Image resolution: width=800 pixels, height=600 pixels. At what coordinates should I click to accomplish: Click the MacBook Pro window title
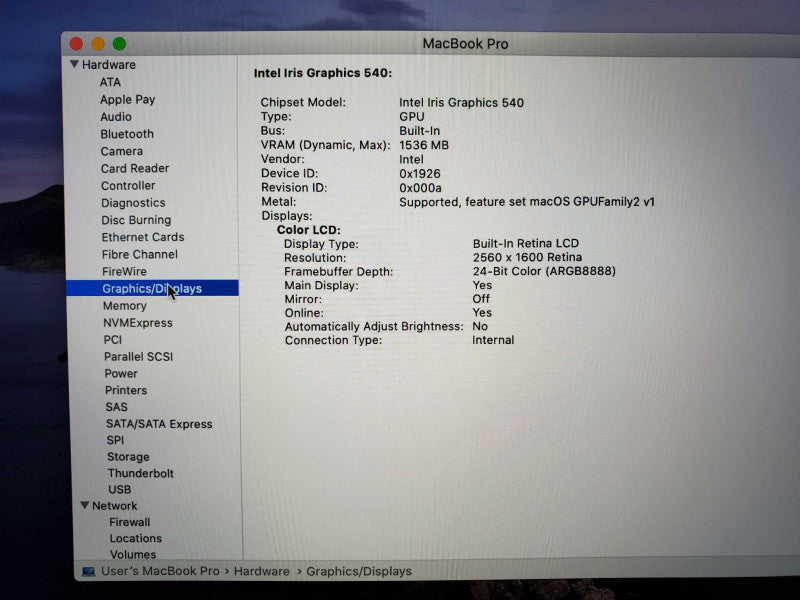pos(465,44)
